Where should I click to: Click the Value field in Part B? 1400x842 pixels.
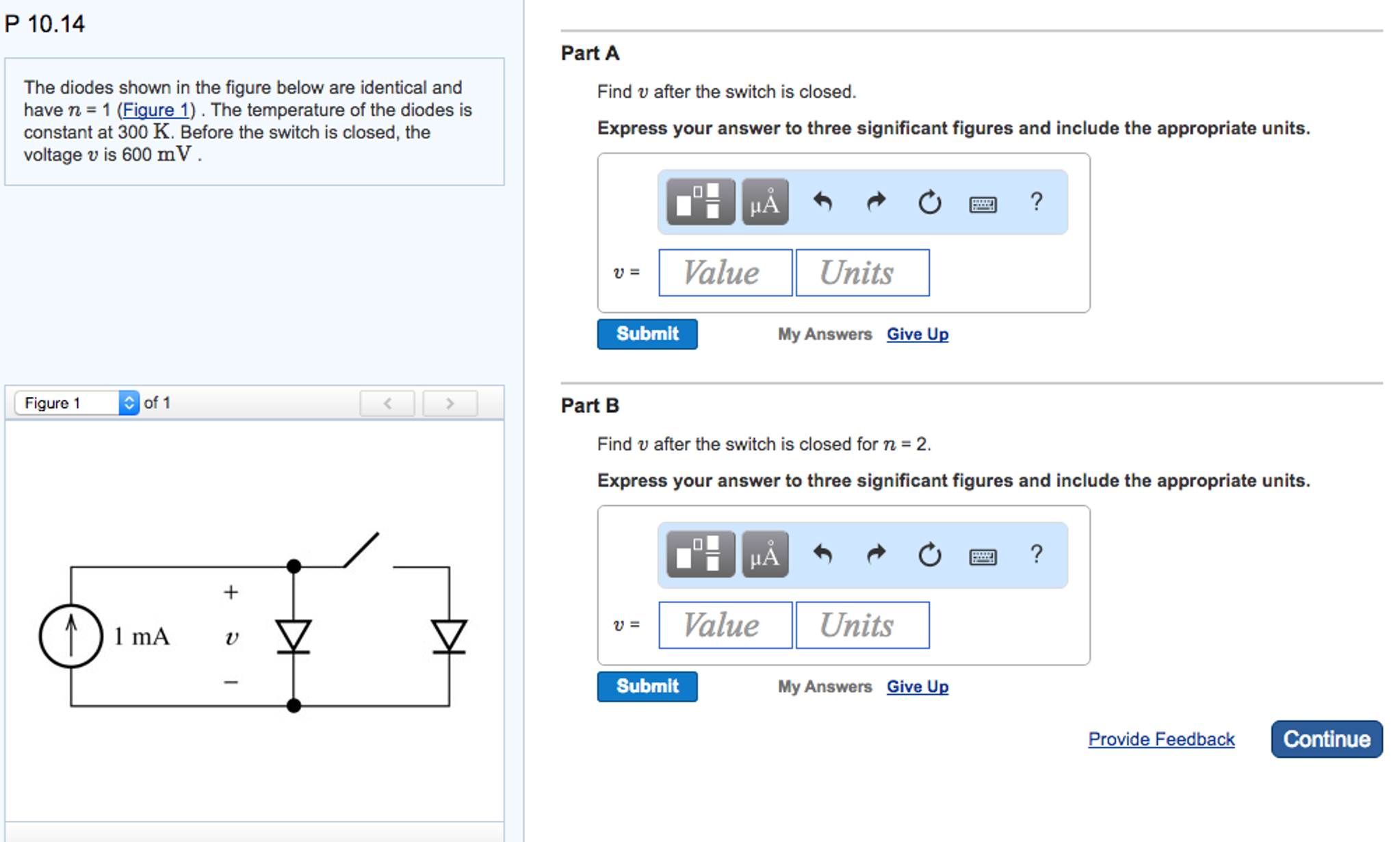725,624
